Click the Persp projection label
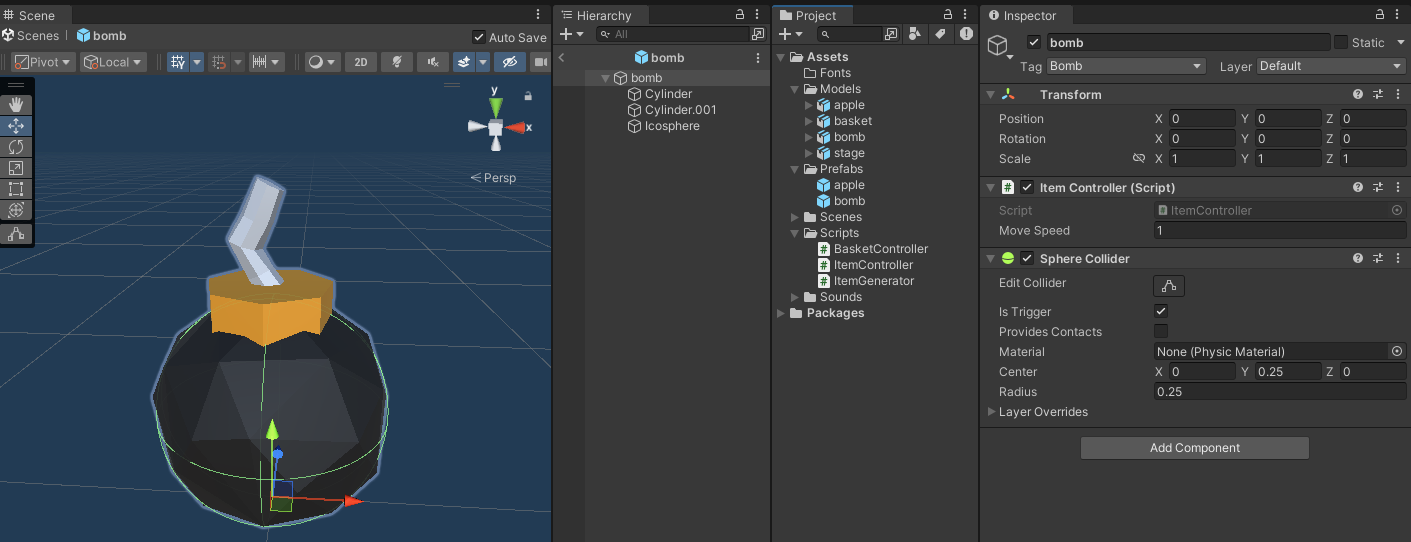This screenshot has width=1411, height=542. click(500, 178)
